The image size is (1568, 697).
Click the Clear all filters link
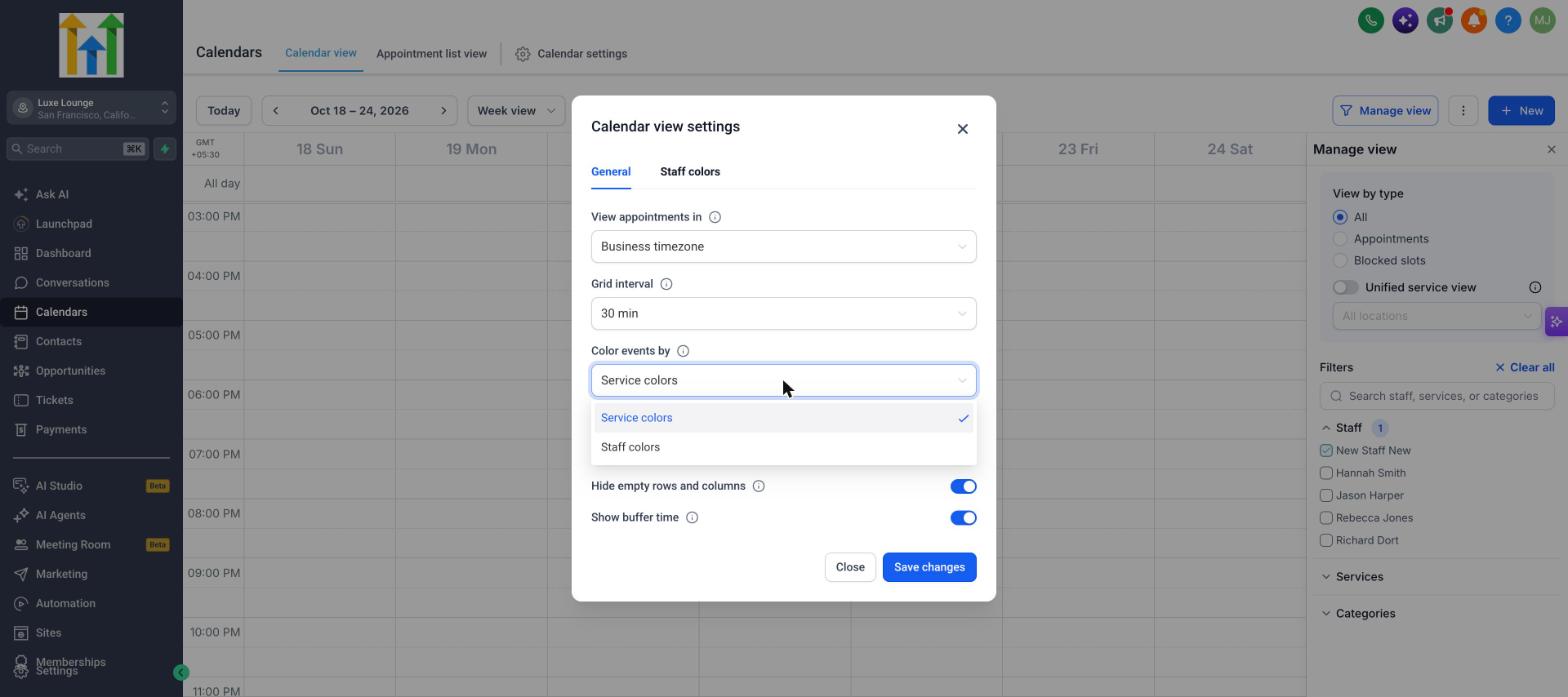[1524, 368]
